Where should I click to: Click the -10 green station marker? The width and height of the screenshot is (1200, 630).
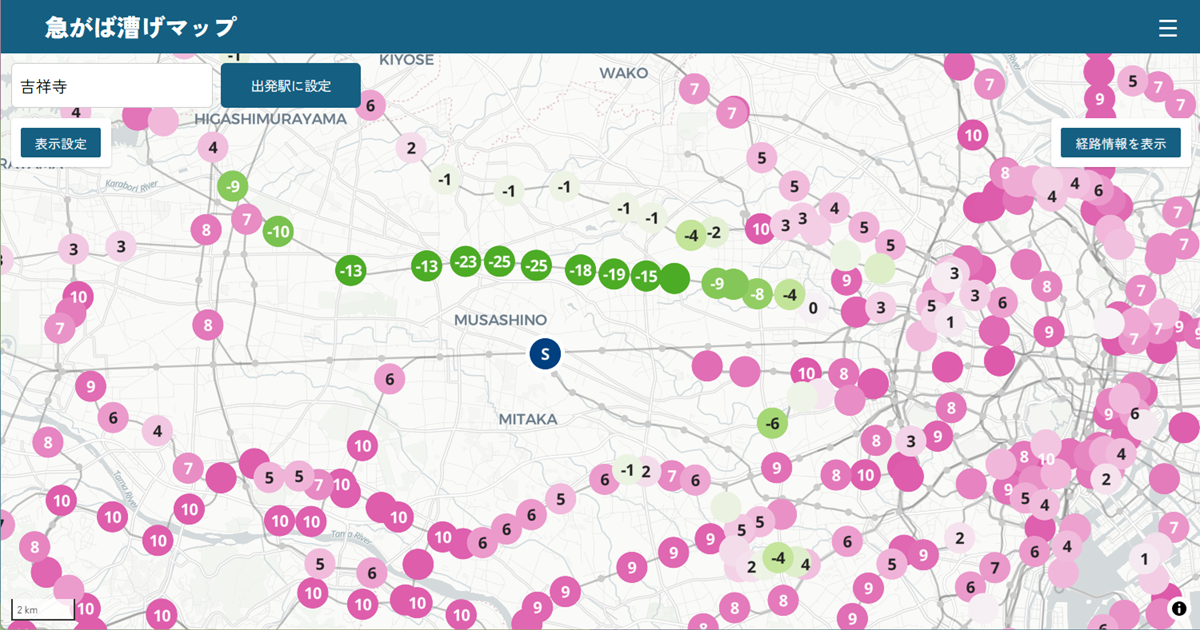(x=279, y=232)
